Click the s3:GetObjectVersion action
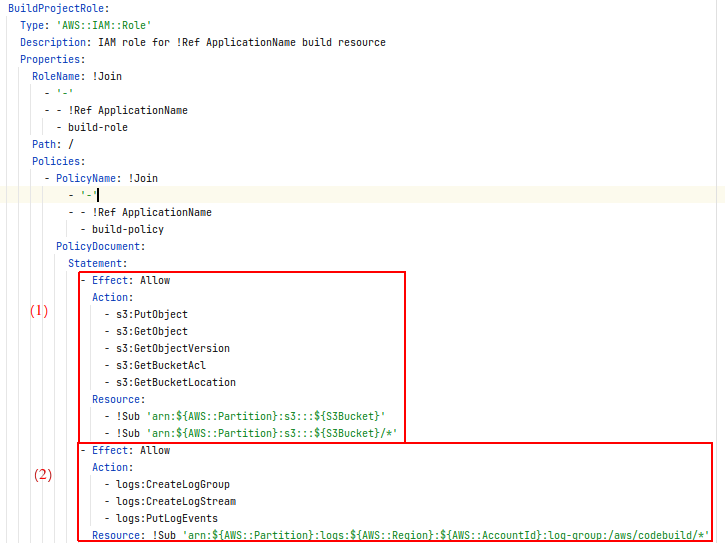The width and height of the screenshot is (725, 543). pos(172,348)
